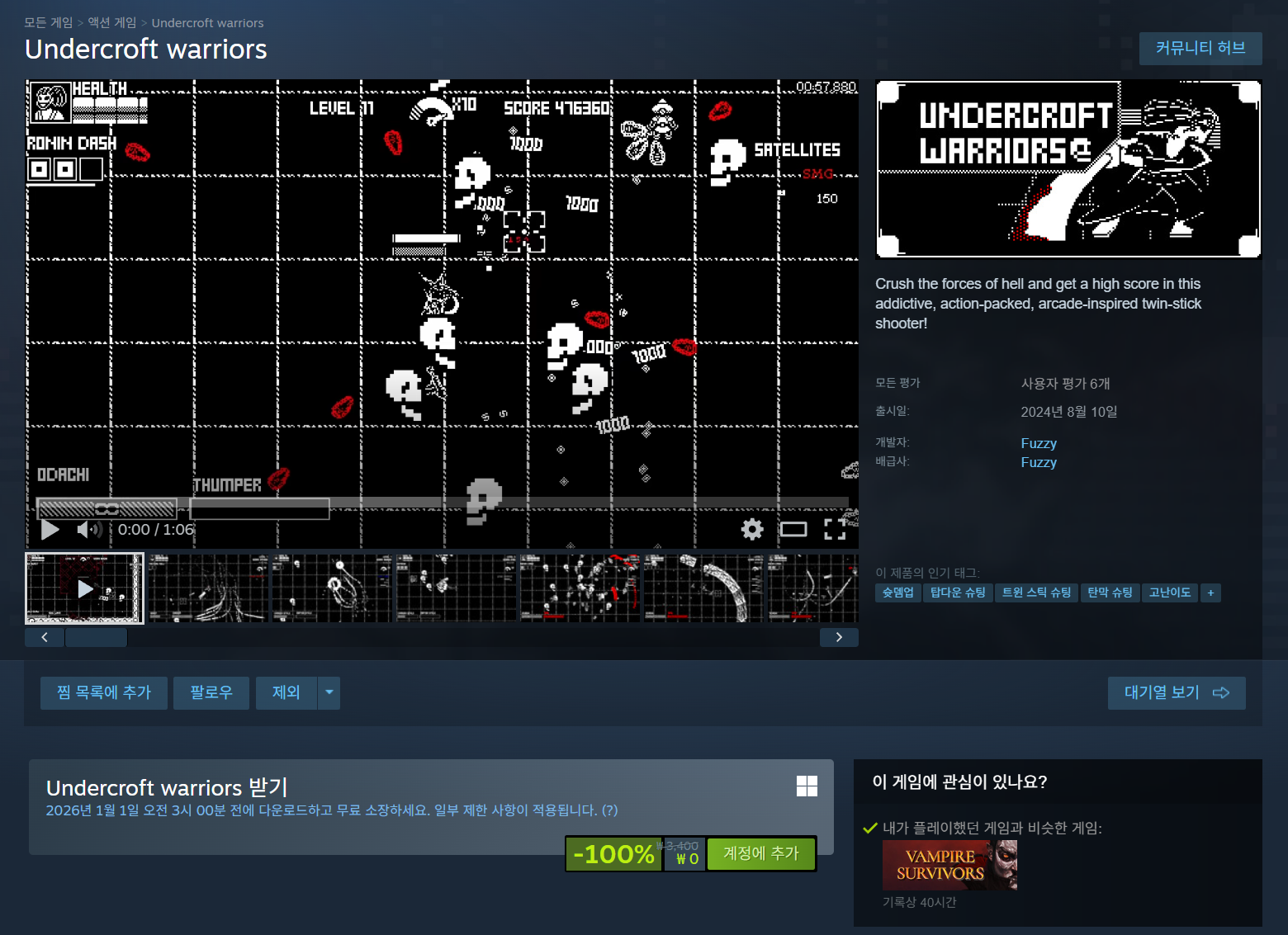Open developer Fuzzy link
1288x935 pixels.
1039,443
